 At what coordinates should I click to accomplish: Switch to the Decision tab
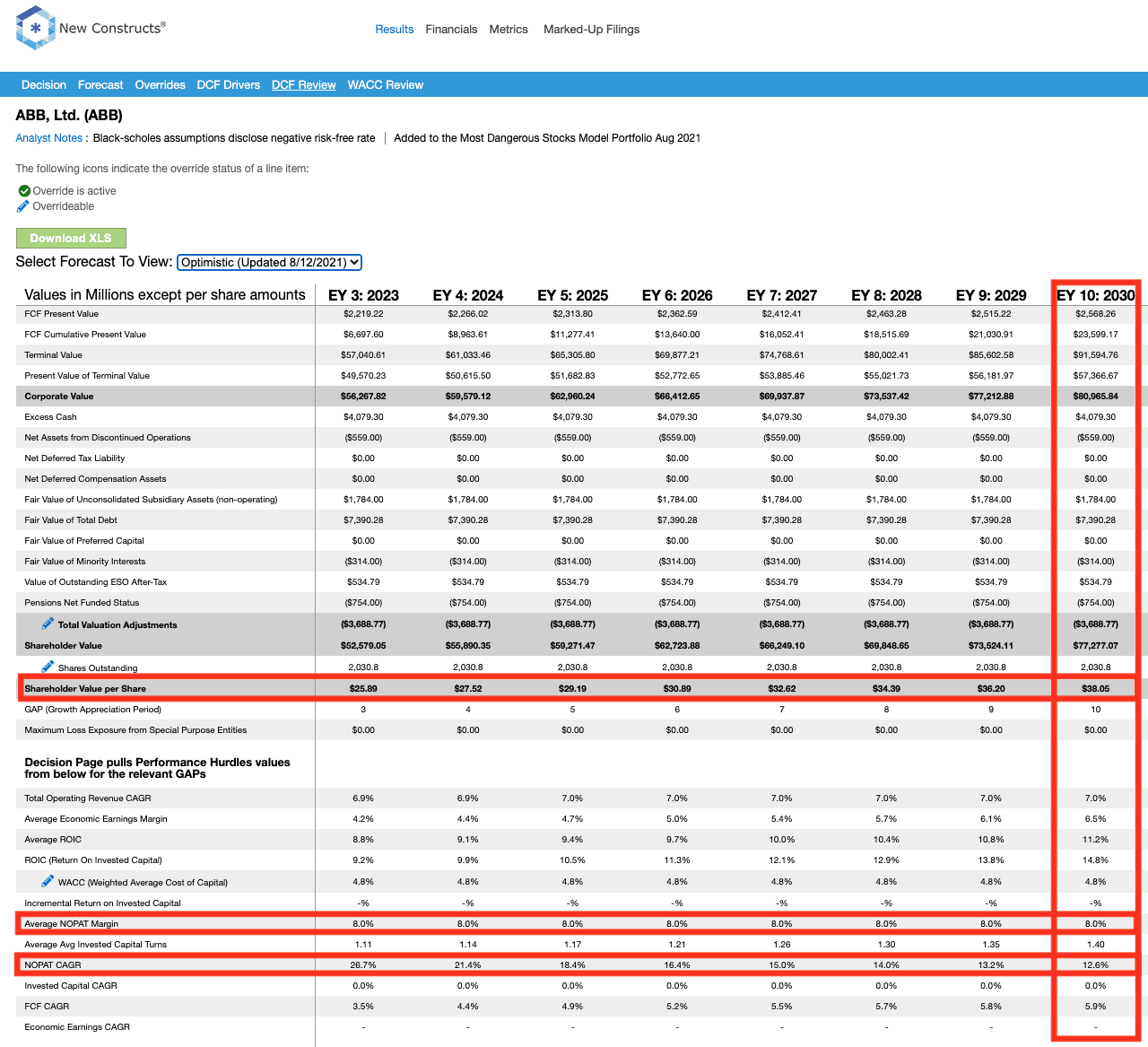pos(44,85)
